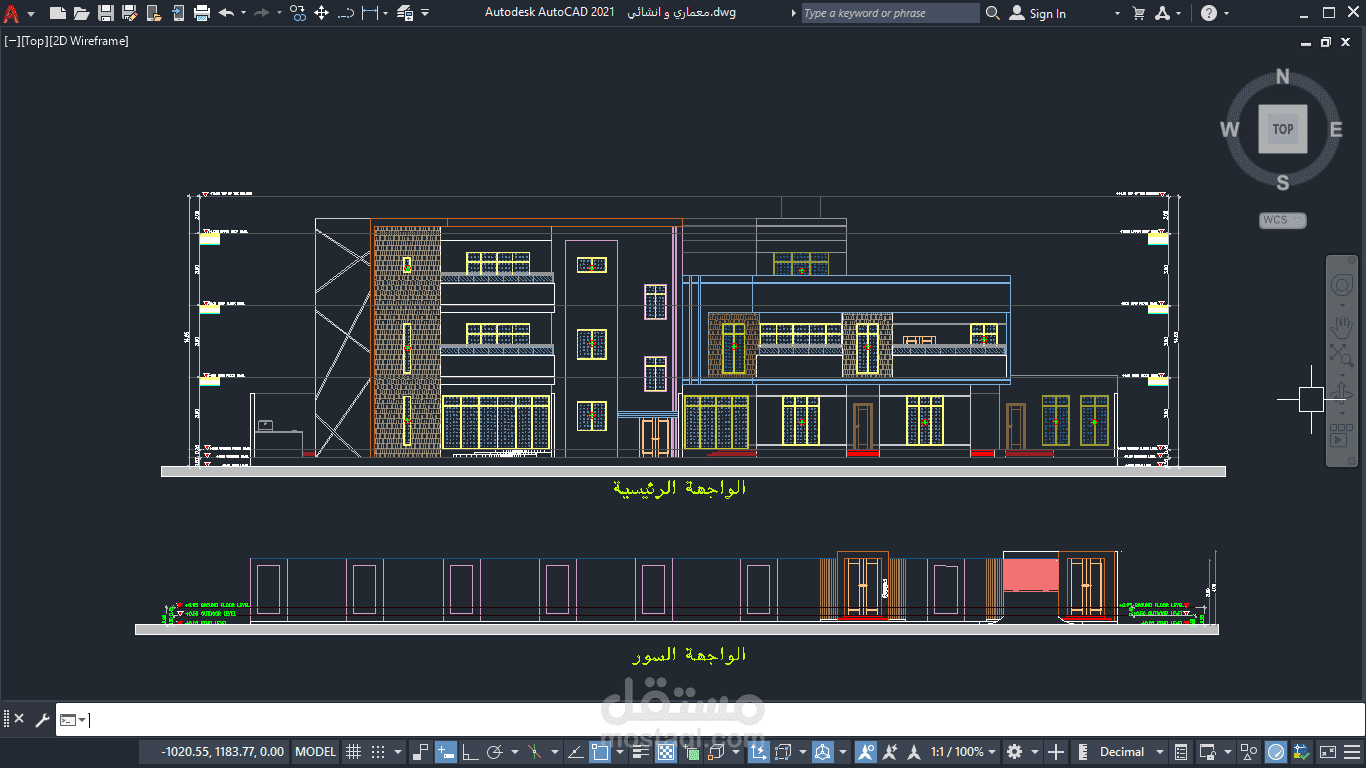1366x768 pixels.
Task: Click the search magnifier icon
Action: (992, 14)
